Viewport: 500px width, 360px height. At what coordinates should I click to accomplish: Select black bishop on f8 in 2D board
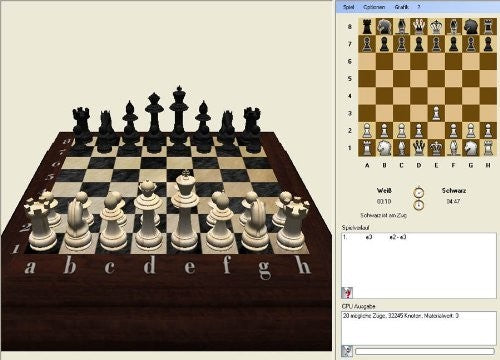[x=454, y=27]
